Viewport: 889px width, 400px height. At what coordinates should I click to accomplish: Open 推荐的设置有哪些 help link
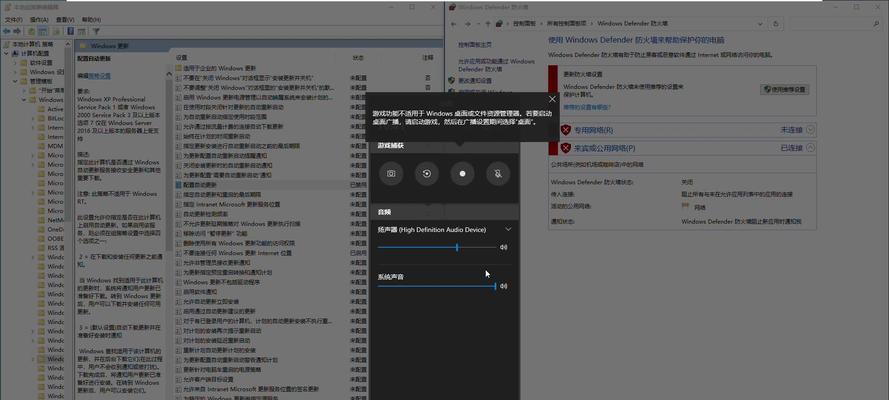[587, 107]
